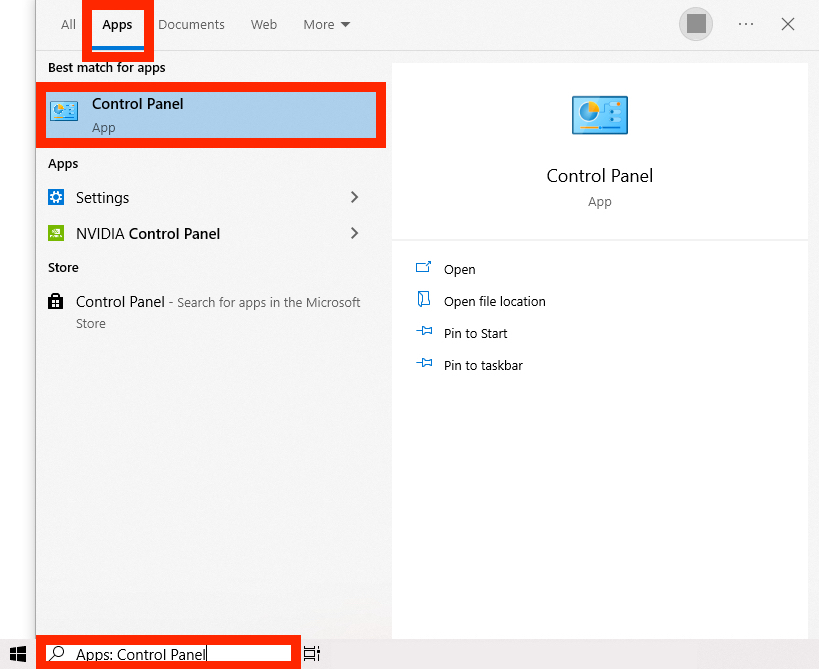Image resolution: width=819 pixels, height=669 pixels.
Task: Choose Open file location
Action: coord(495,301)
